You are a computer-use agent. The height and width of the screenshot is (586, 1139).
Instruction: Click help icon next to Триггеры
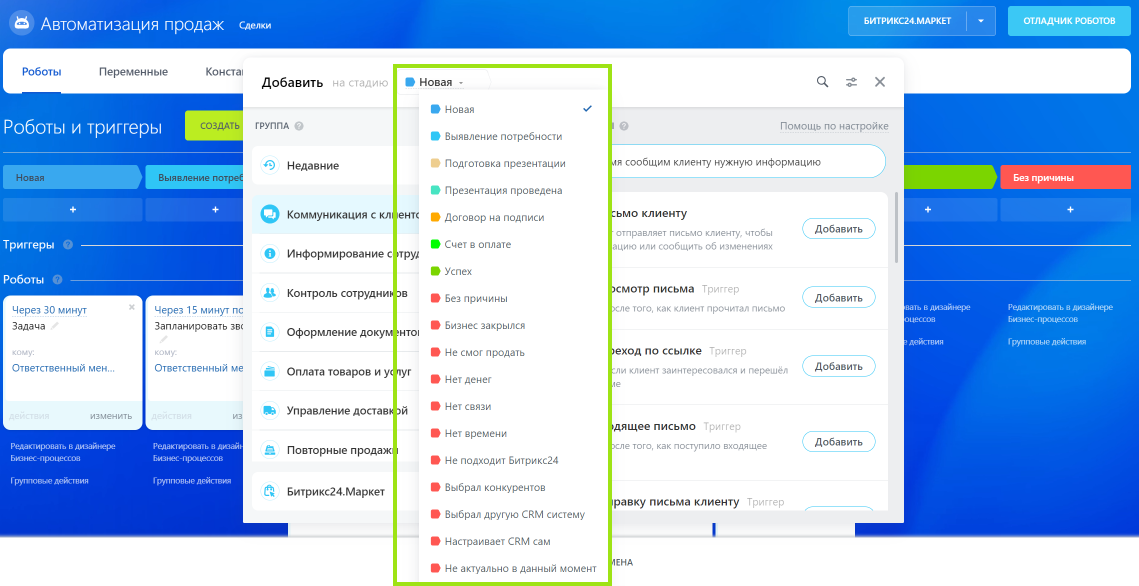click(68, 245)
